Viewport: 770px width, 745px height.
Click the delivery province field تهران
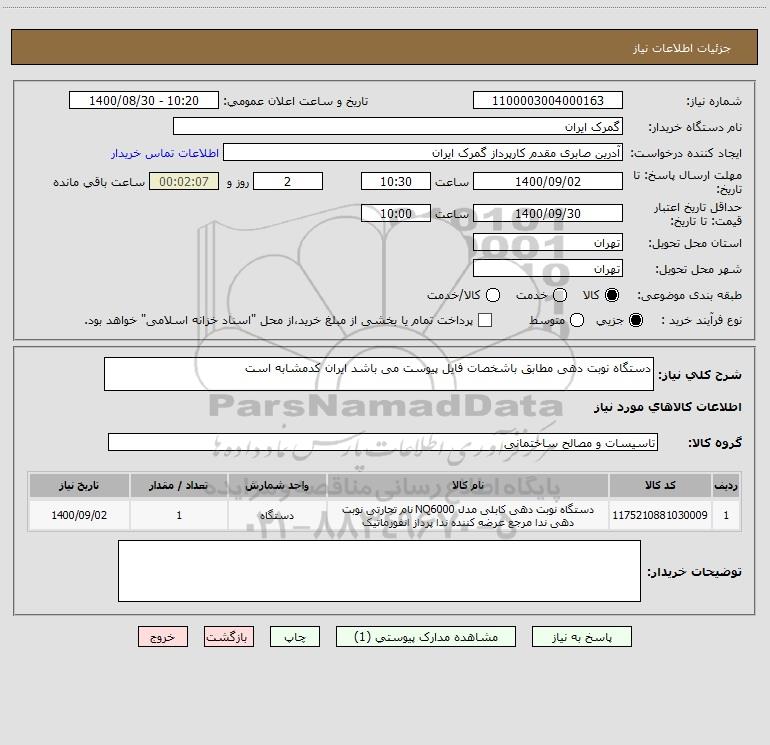point(548,242)
